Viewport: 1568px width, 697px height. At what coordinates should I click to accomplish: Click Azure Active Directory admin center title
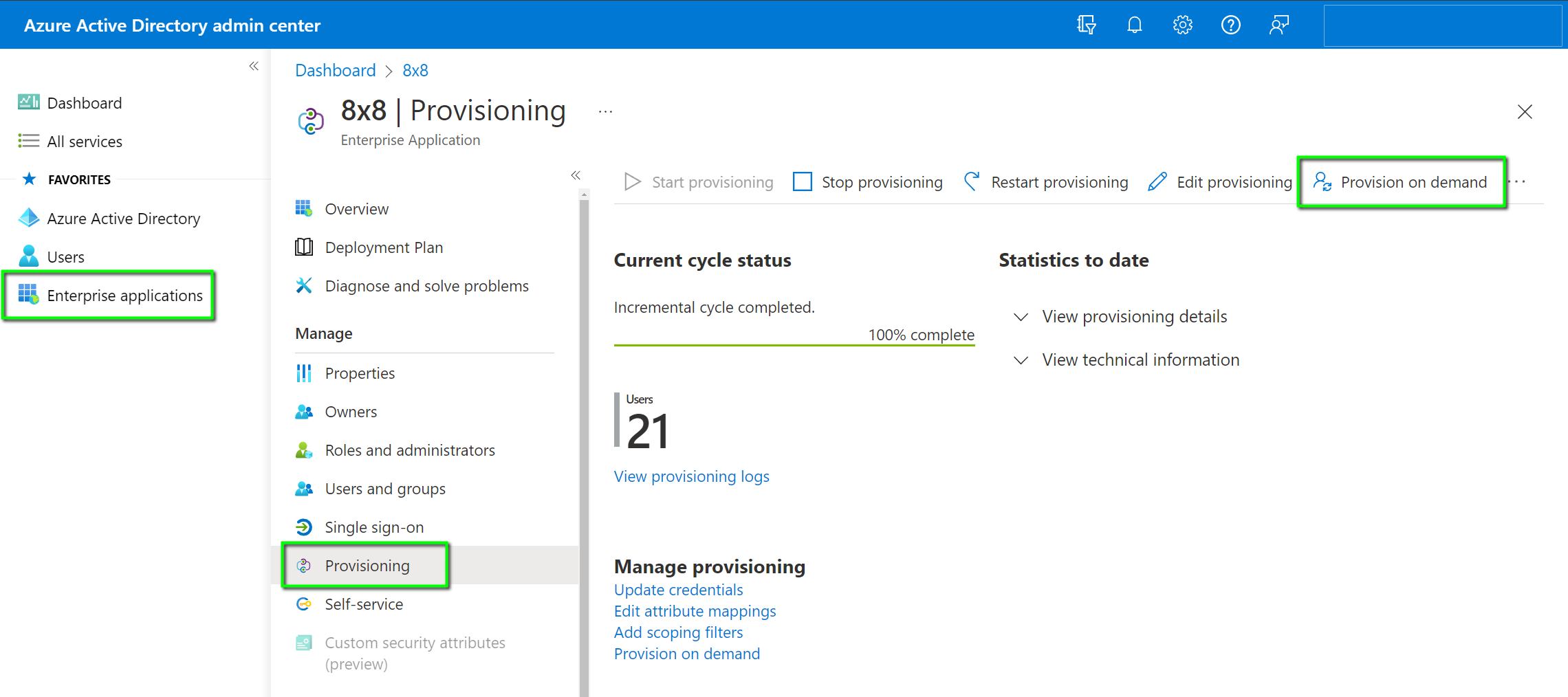(172, 25)
